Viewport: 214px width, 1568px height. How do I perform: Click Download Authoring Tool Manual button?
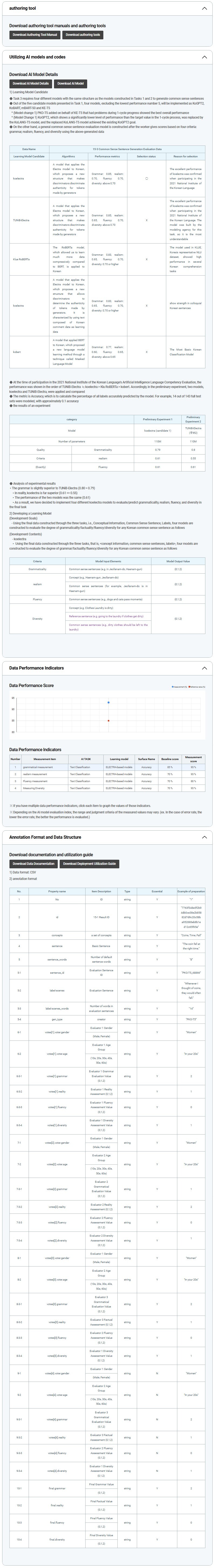click(35, 35)
